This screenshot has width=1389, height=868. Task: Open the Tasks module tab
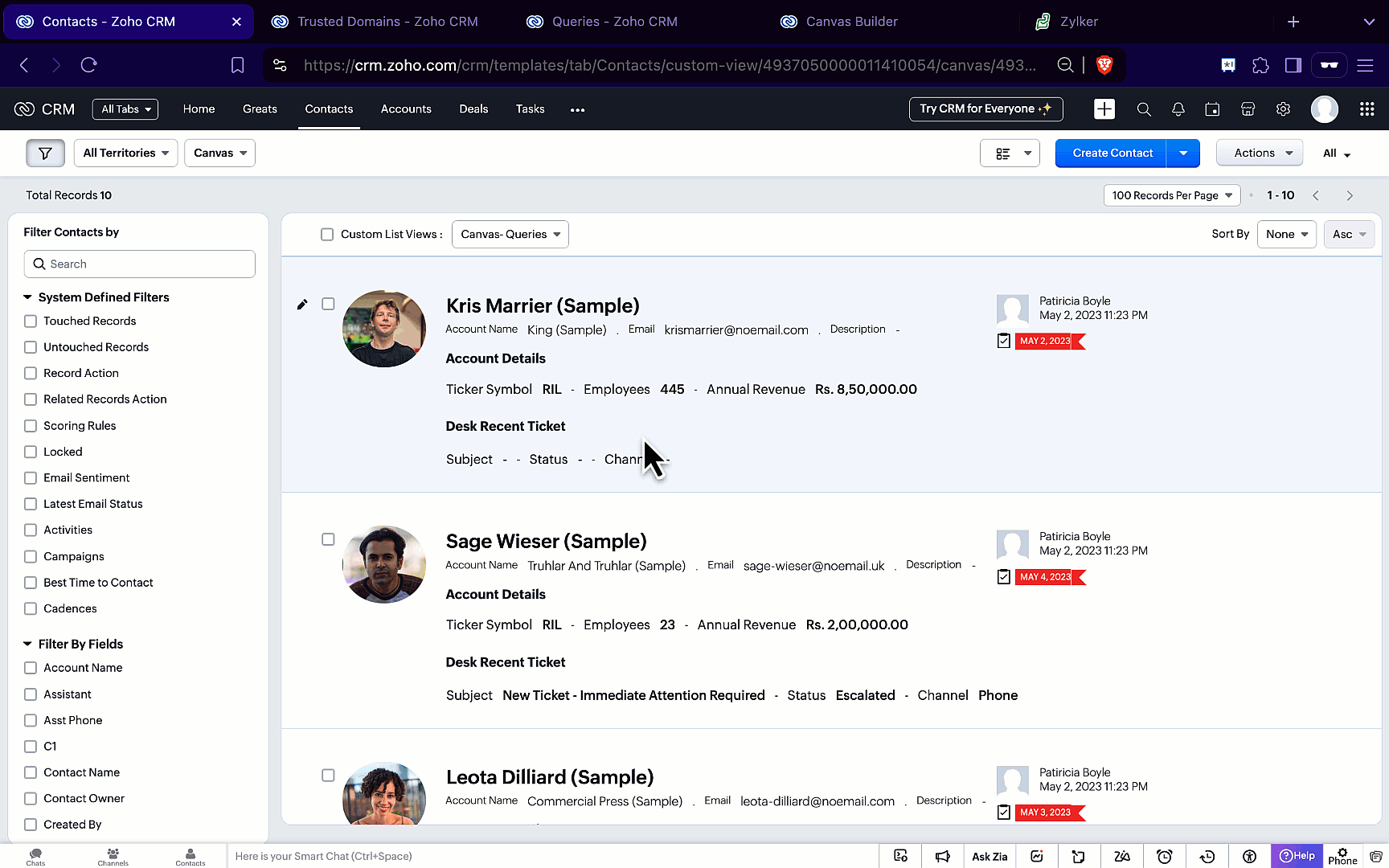[530, 109]
